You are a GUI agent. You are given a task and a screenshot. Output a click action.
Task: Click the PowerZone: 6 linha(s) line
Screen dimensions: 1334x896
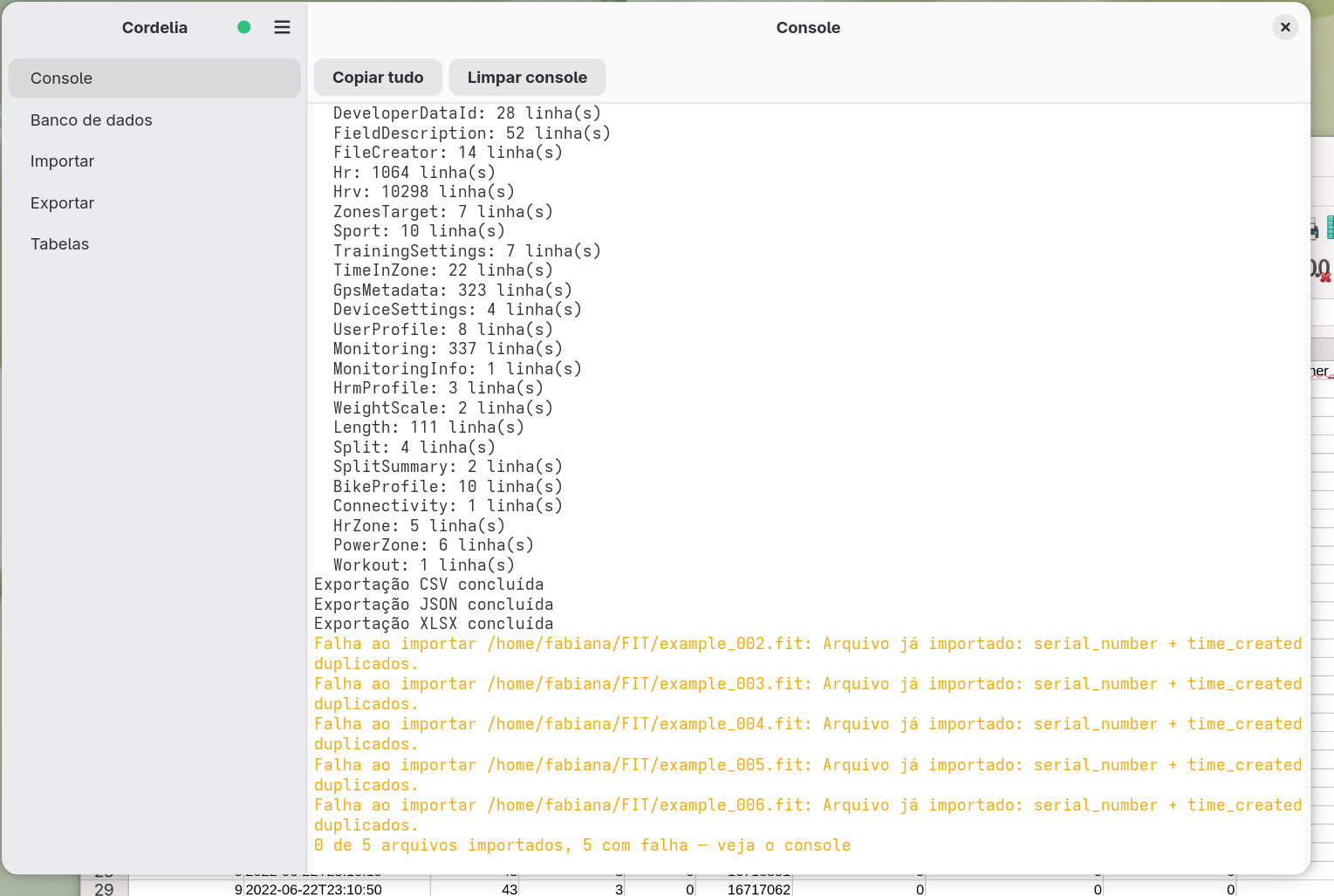434,545
